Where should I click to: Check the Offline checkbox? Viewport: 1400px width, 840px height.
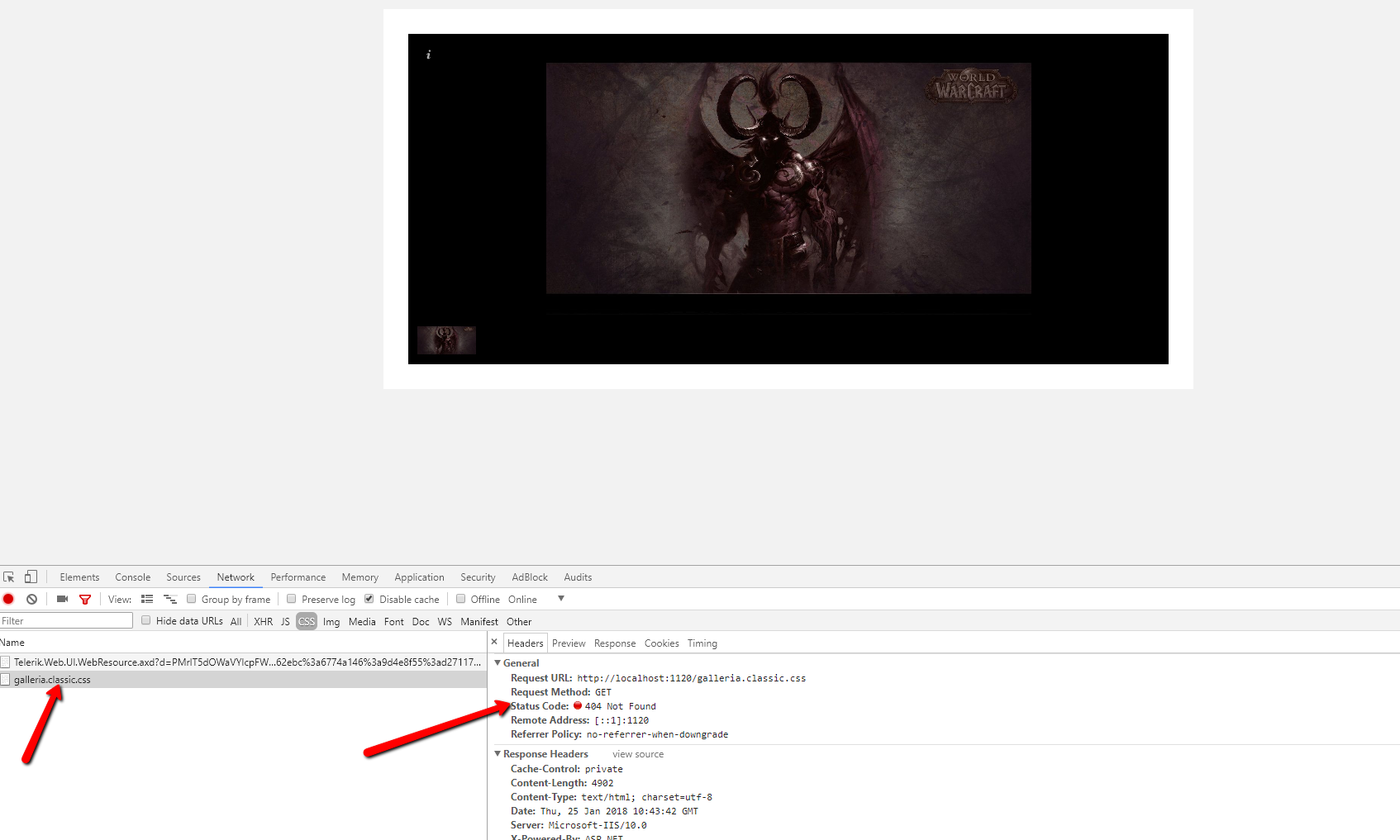(x=461, y=599)
